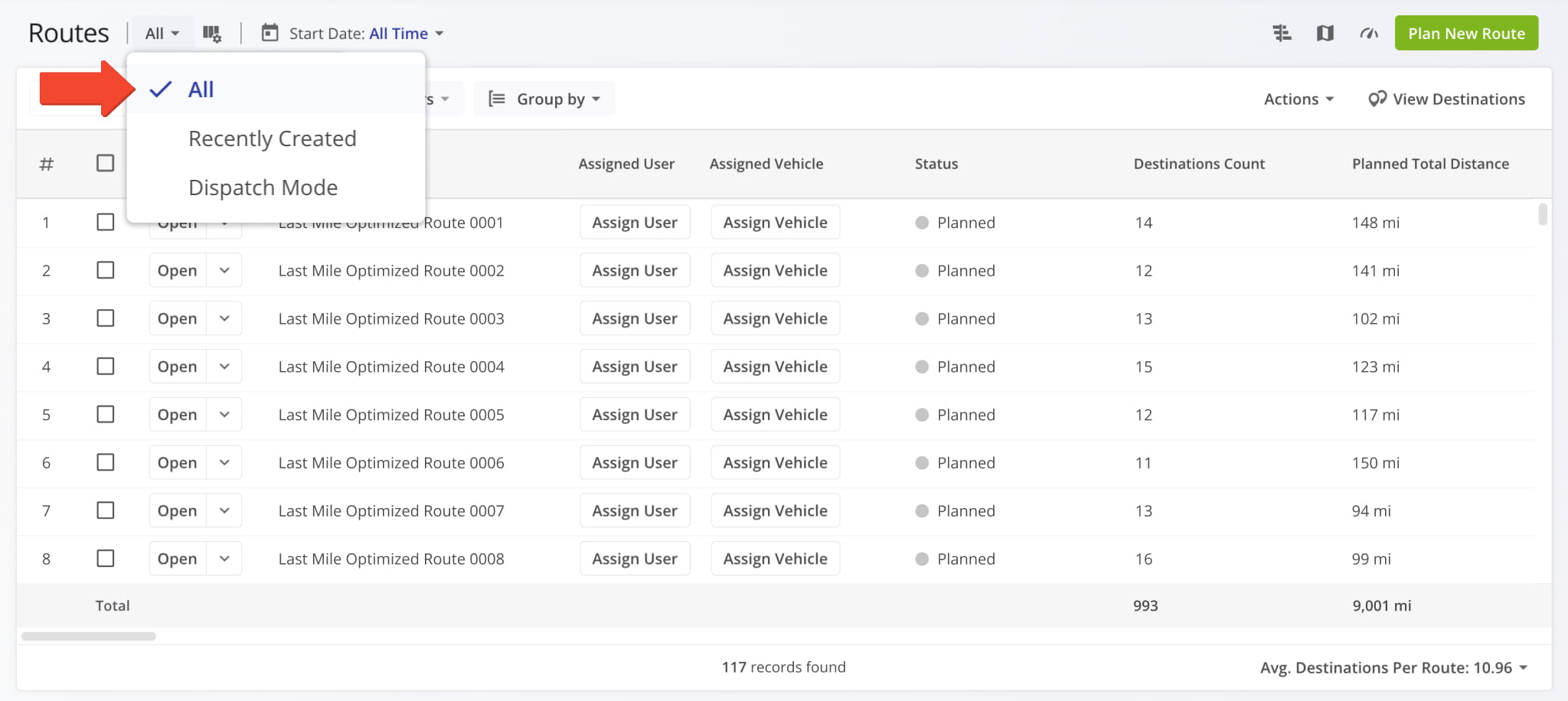1568x701 pixels.
Task: Expand the Open arrow for Route 0002
Action: point(224,270)
